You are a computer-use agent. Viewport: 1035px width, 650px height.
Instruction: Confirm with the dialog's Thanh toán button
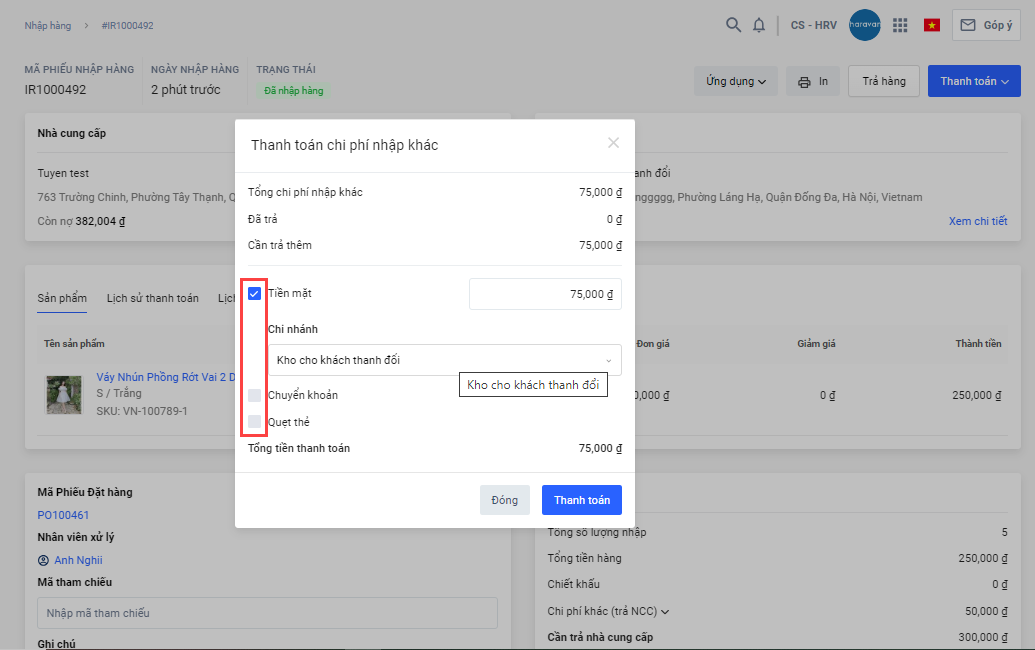pyautogui.click(x=582, y=500)
